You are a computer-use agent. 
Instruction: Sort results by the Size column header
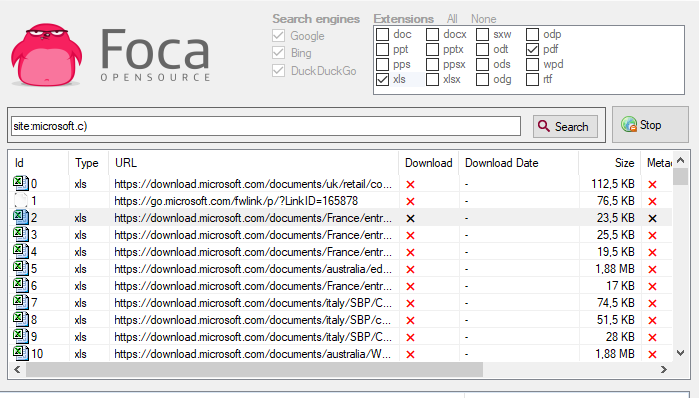[x=609, y=163]
